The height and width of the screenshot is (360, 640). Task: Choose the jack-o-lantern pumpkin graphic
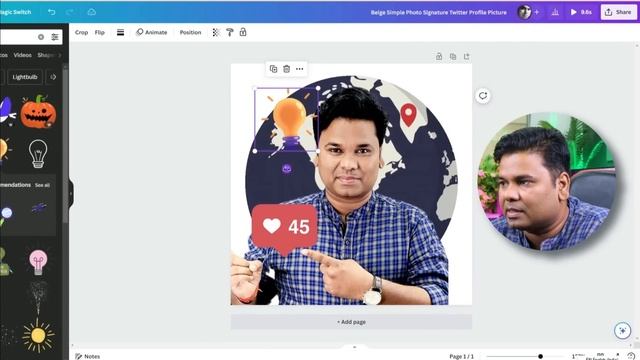point(38,111)
